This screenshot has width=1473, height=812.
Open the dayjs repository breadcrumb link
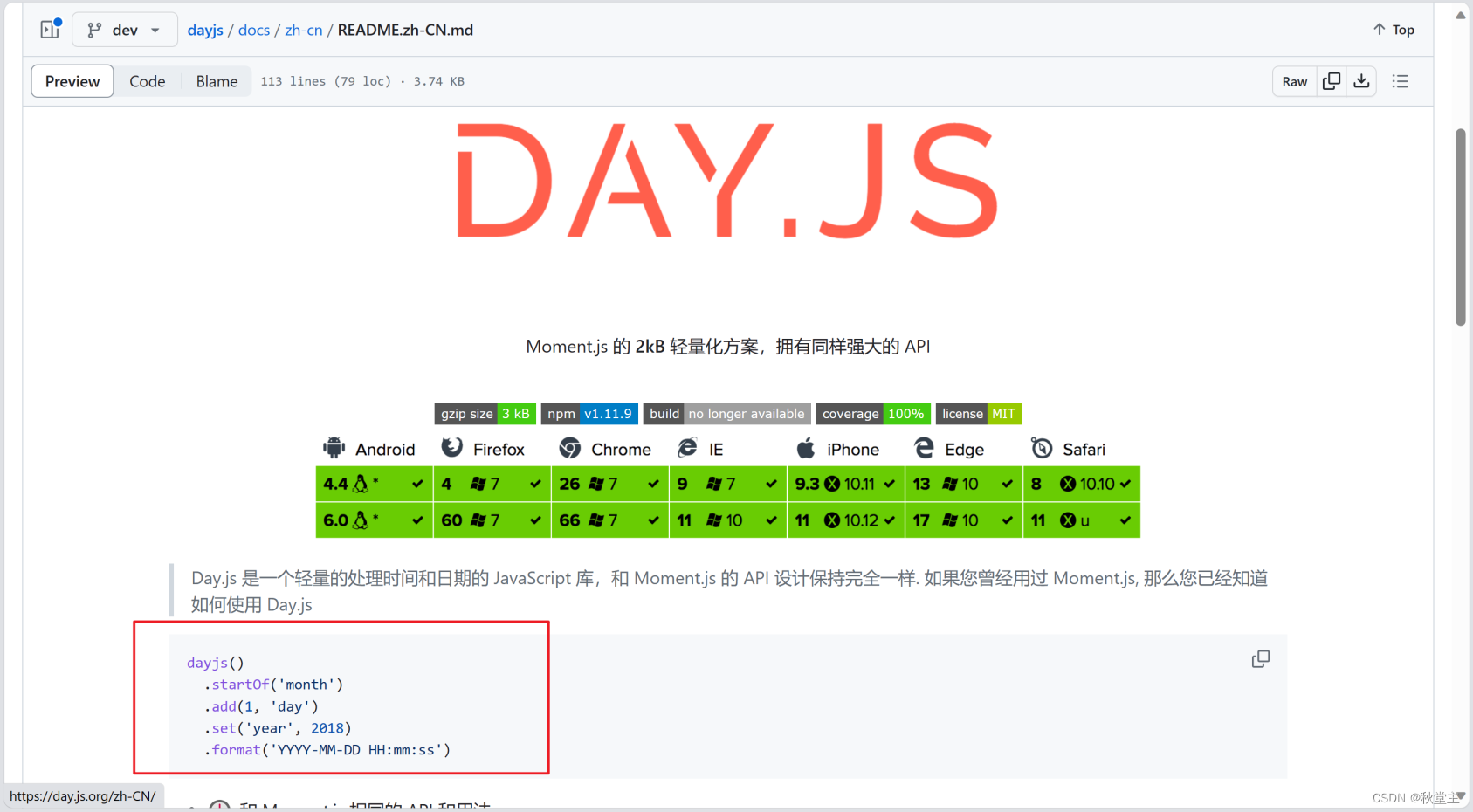click(x=205, y=30)
